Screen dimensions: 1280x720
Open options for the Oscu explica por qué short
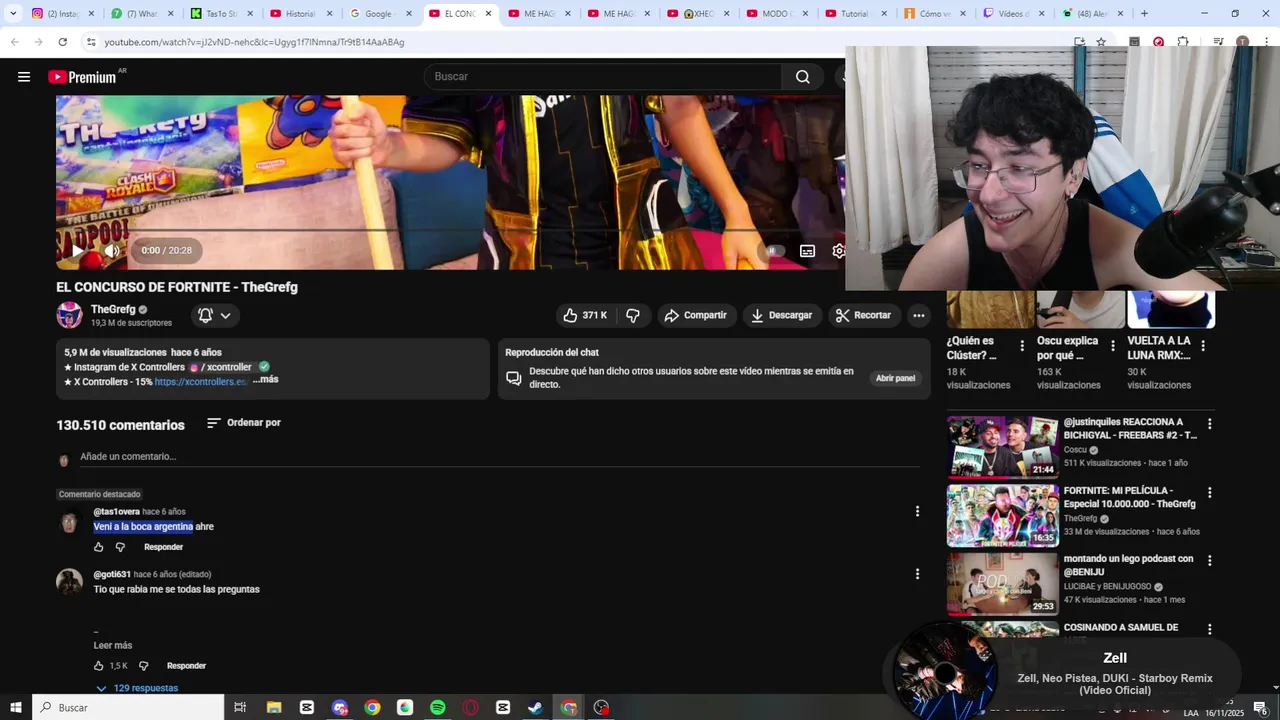1112,346
